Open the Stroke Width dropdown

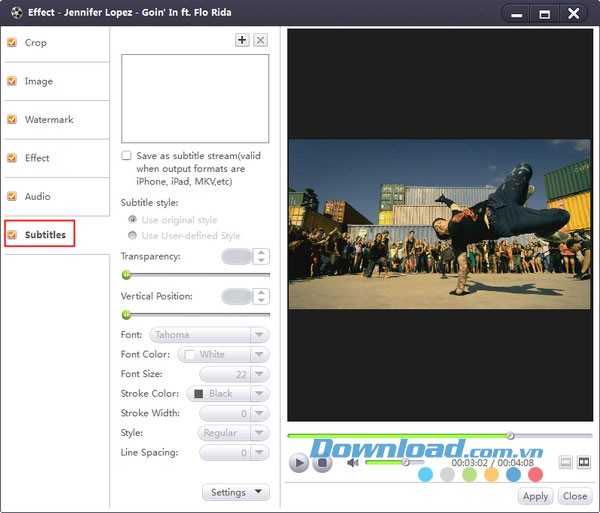[x=234, y=413]
